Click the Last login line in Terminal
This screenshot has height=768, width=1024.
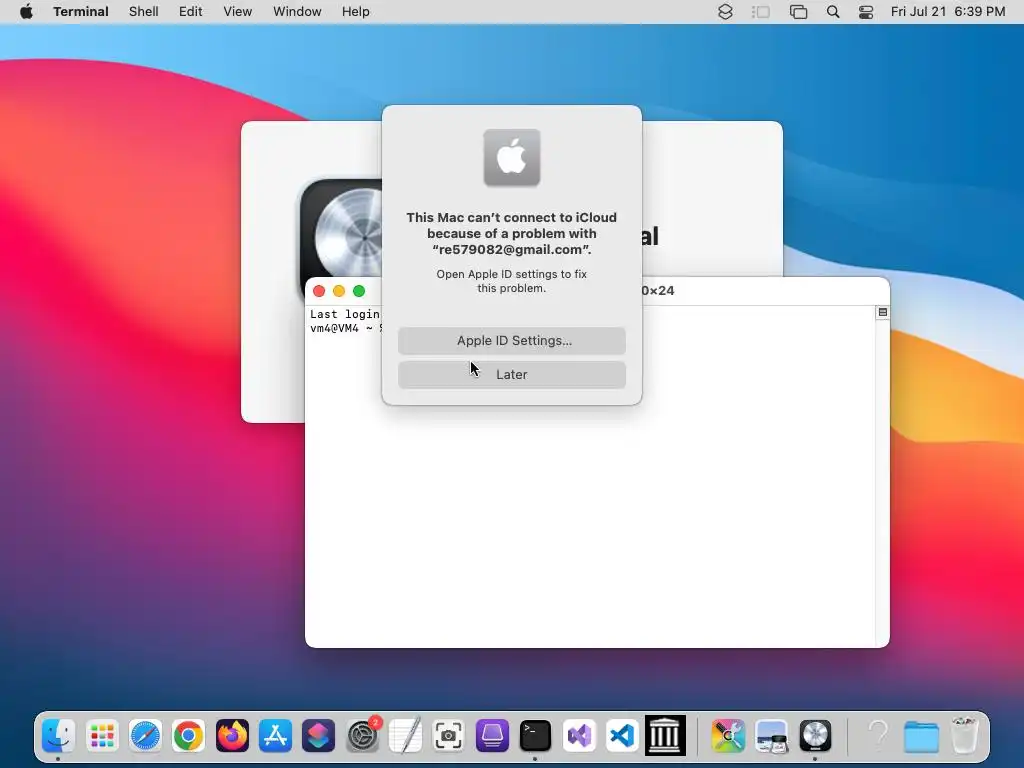pyautogui.click(x=345, y=314)
